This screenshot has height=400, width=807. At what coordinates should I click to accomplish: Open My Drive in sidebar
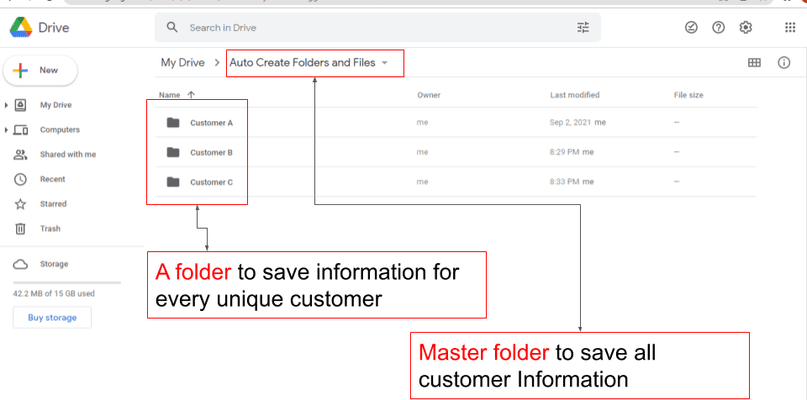(x=56, y=105)
